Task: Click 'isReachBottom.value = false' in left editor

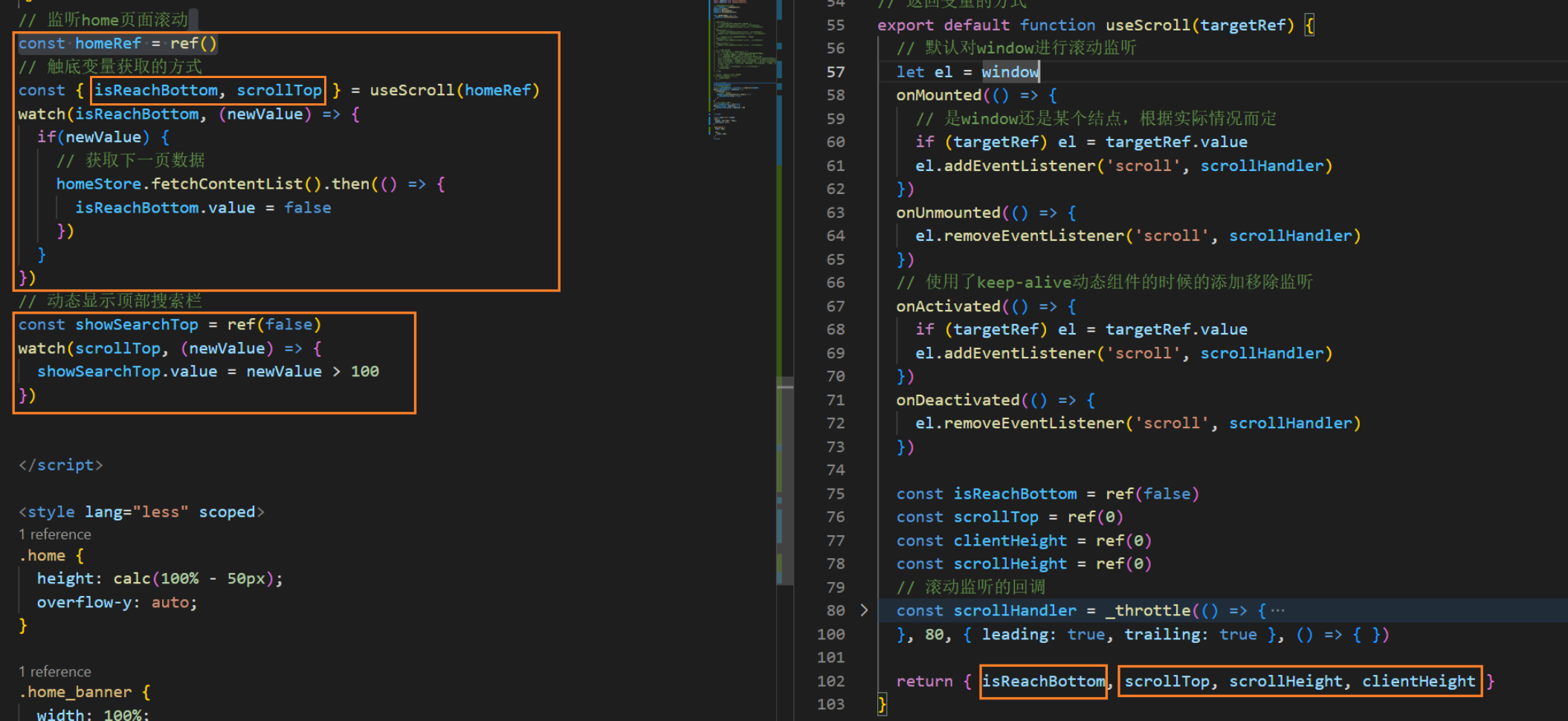Action: [203, 207]
